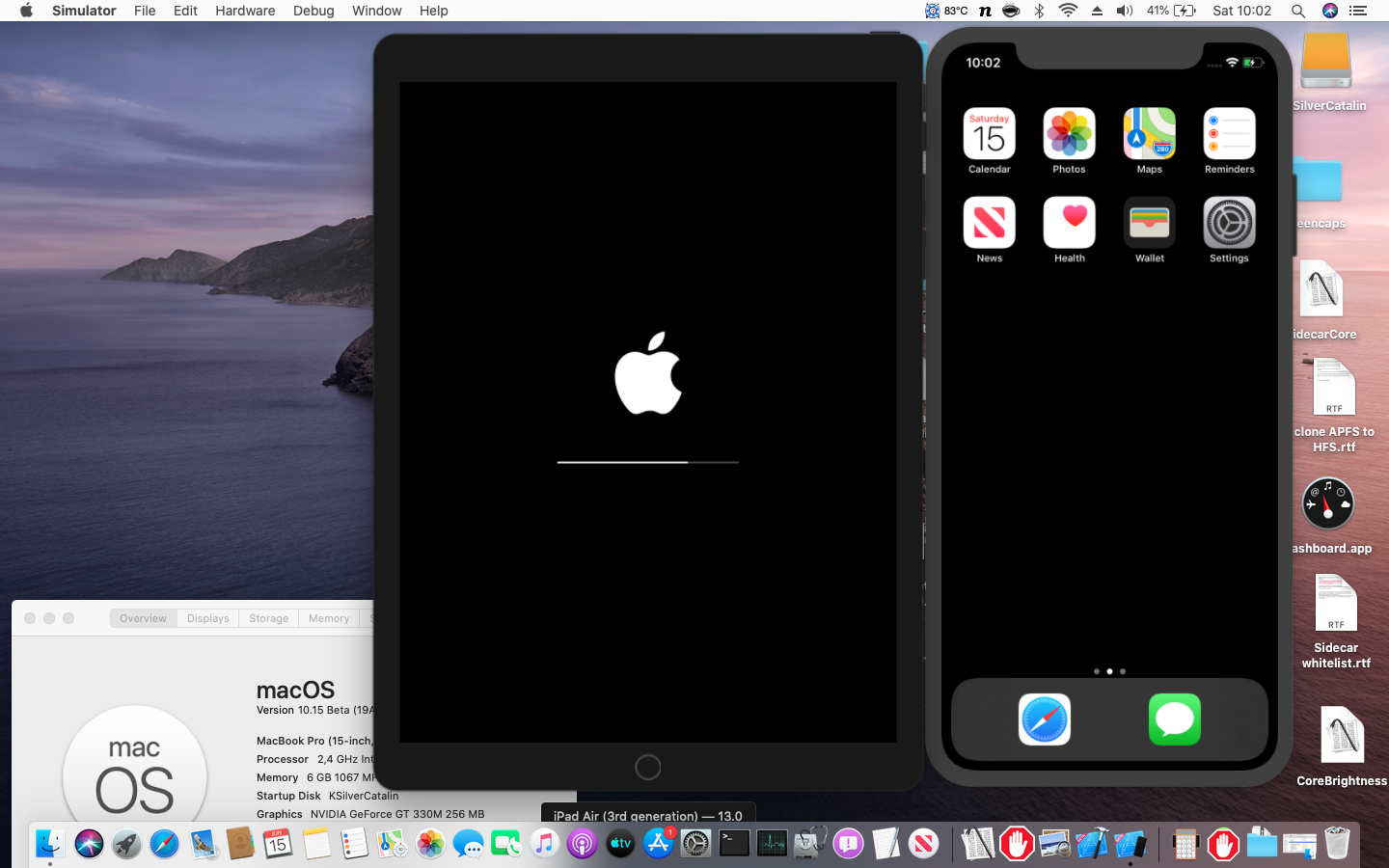The width and height of the screenshot is (1389, 868).
Task: Click the Bluetooth icon in the menu bar
Action: coord(1039,11)
